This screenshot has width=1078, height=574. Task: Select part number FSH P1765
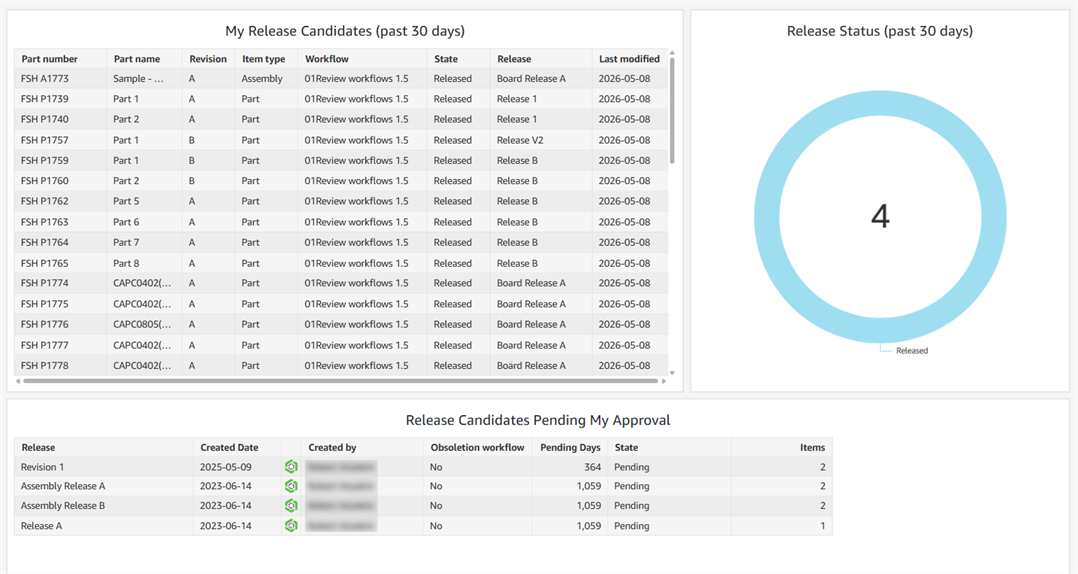tap(45, 263)
